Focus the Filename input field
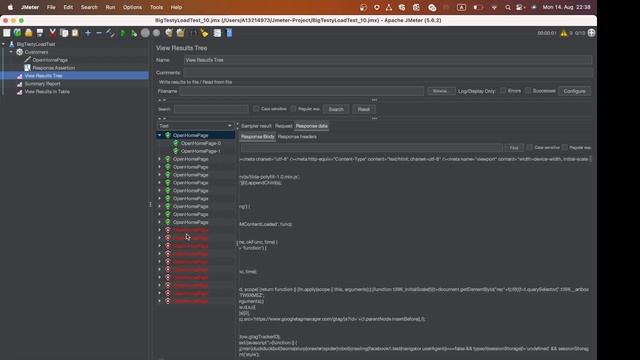 click(x=302, y=91)
